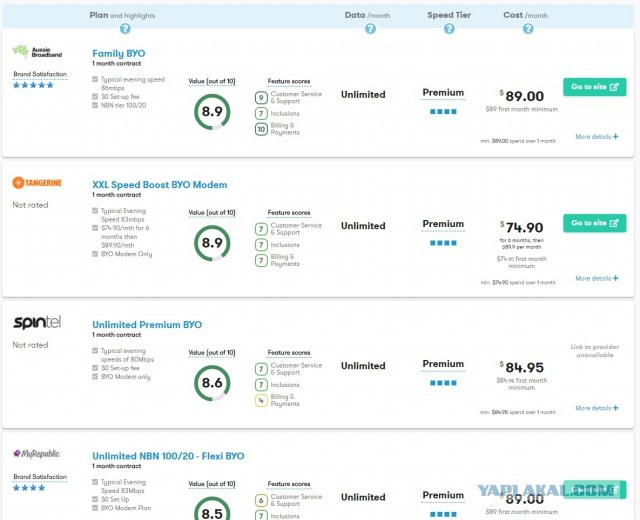Click help icon under Cost /month
This screenshot has height=520, width=640.
tap(528, 29)
